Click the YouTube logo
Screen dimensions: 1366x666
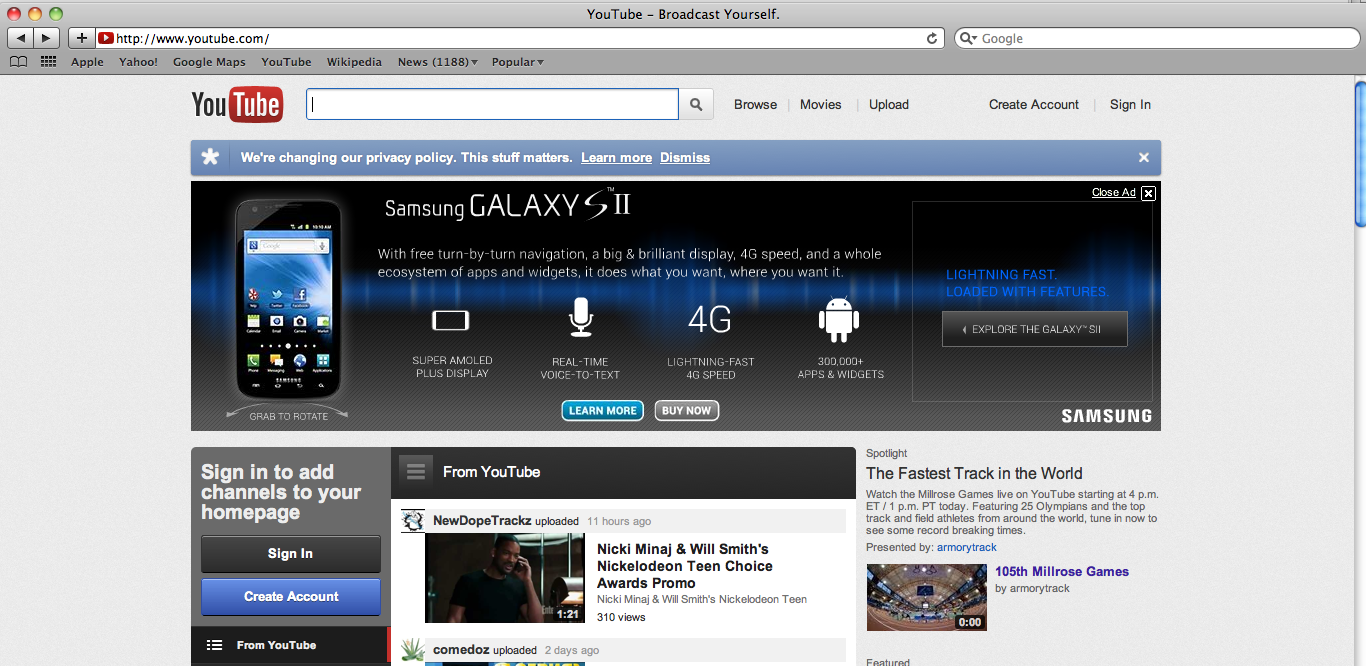(x=237, y=104)
